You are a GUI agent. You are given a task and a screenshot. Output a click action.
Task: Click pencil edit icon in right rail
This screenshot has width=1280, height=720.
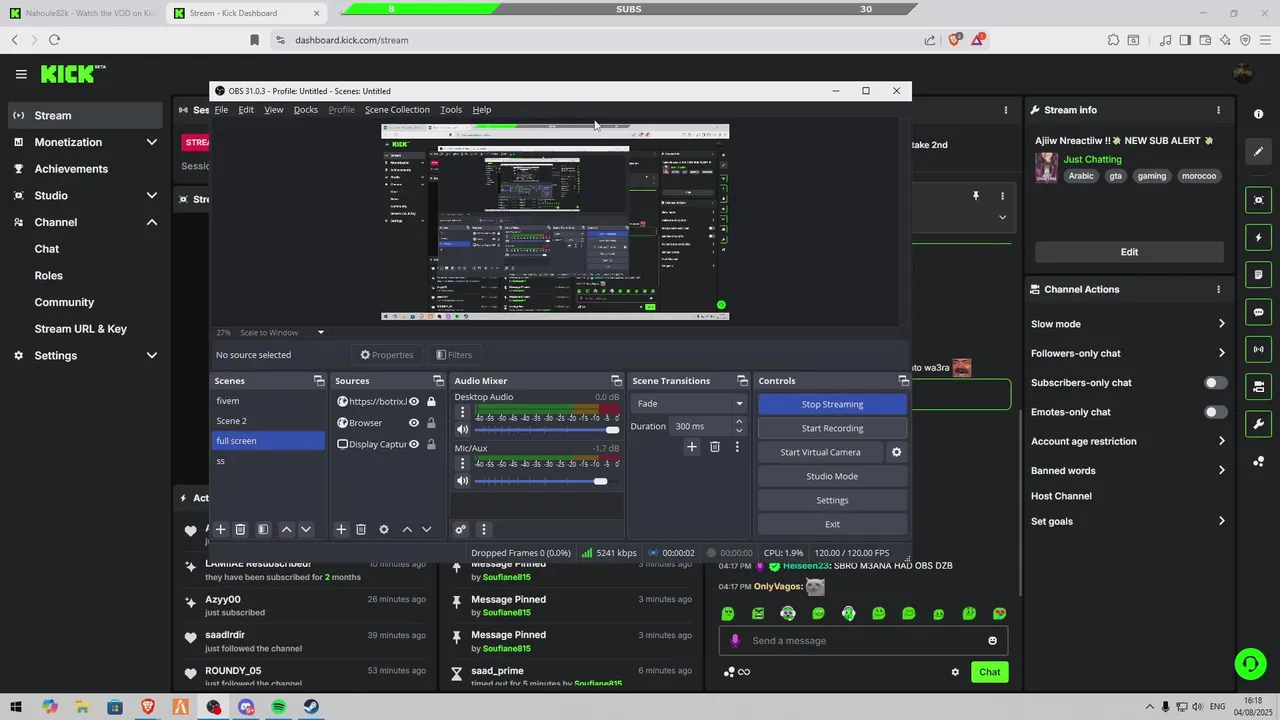click(x=1259, y=152)
